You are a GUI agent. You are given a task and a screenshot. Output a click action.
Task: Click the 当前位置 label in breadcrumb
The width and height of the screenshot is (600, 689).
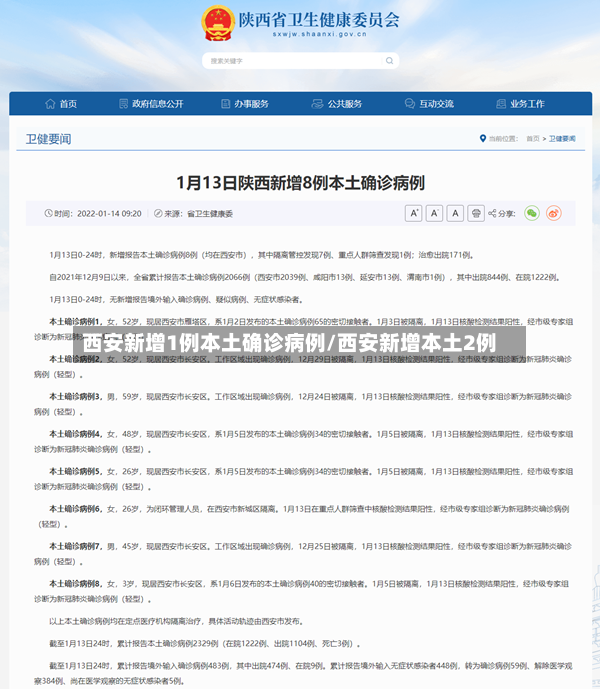click(x=503, y=139)
